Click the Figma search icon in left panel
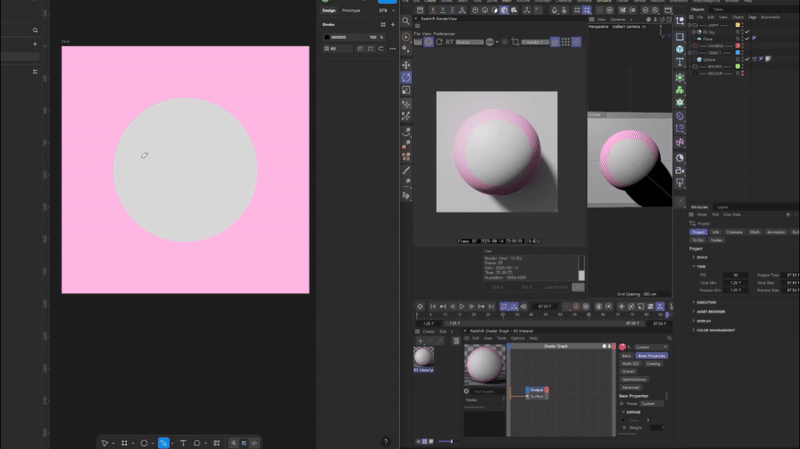The width and height of the screenshot is (800, 449). pyautogui.click(x=35, y=30)
